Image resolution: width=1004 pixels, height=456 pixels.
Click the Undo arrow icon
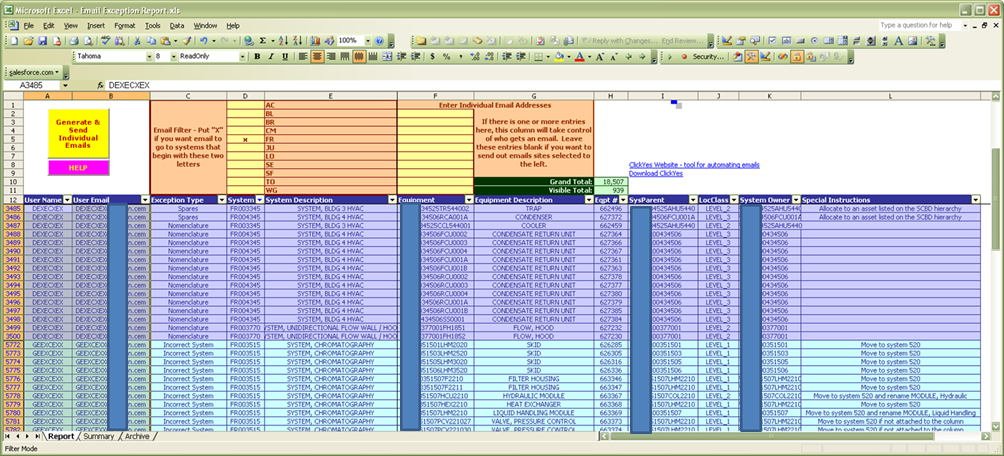pos(204,40)
